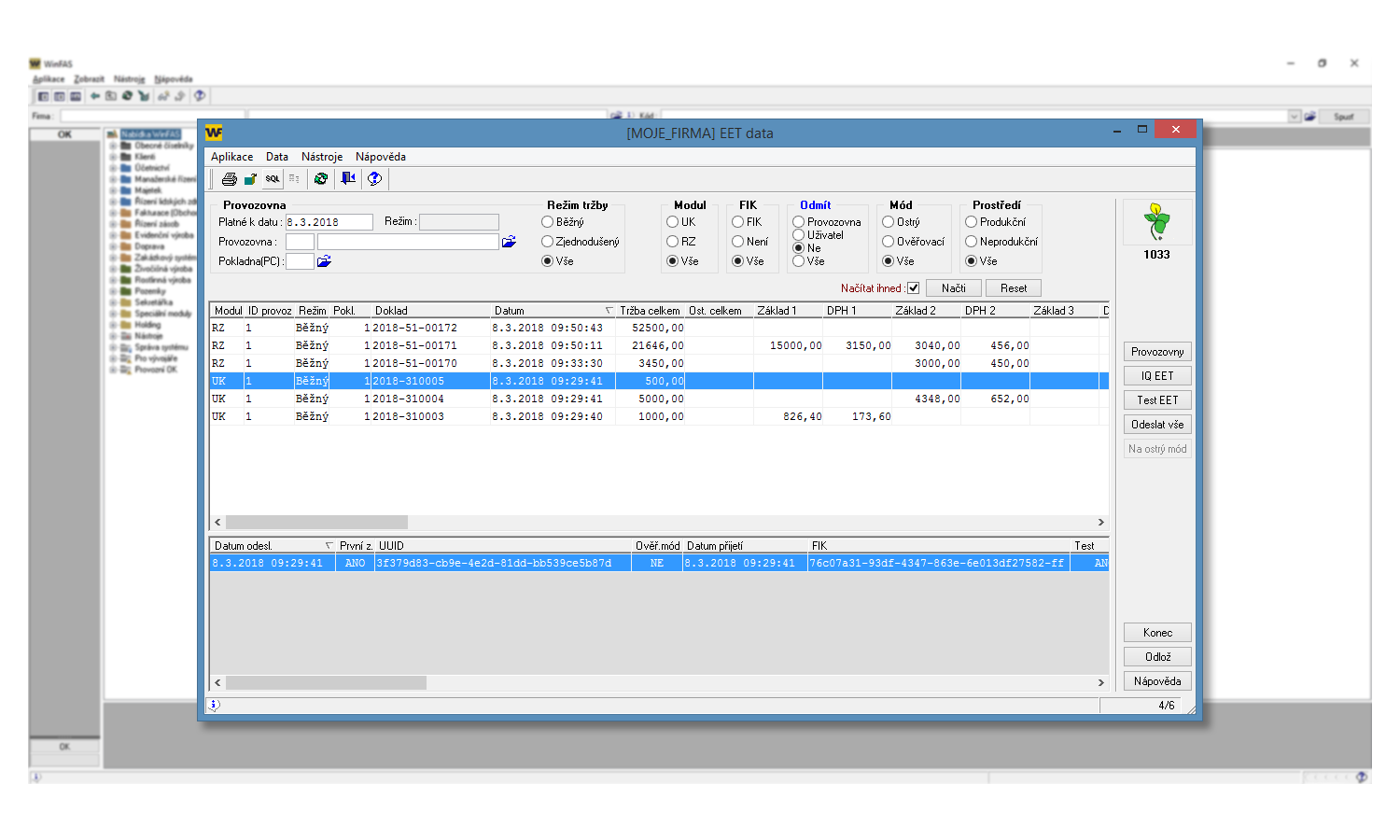
Task: Click the IQ EET button
Action: click(1157, 376)
